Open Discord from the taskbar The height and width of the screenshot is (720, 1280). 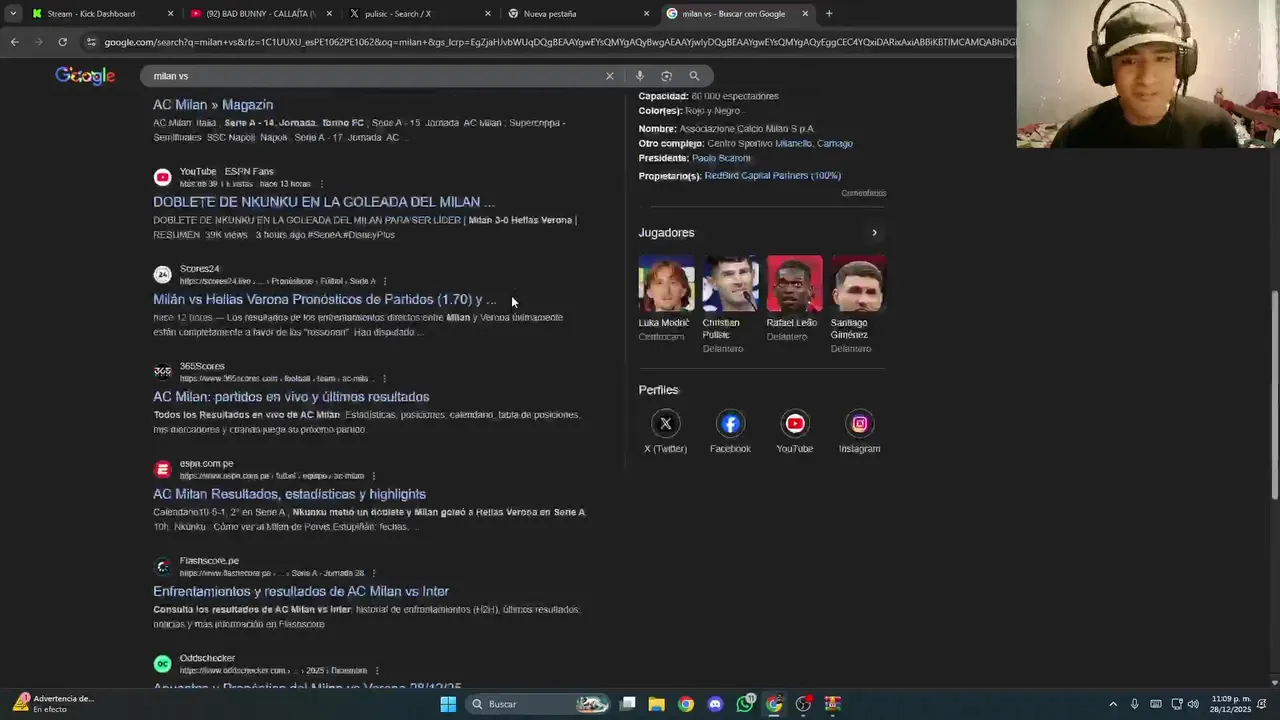coord(715,704)
